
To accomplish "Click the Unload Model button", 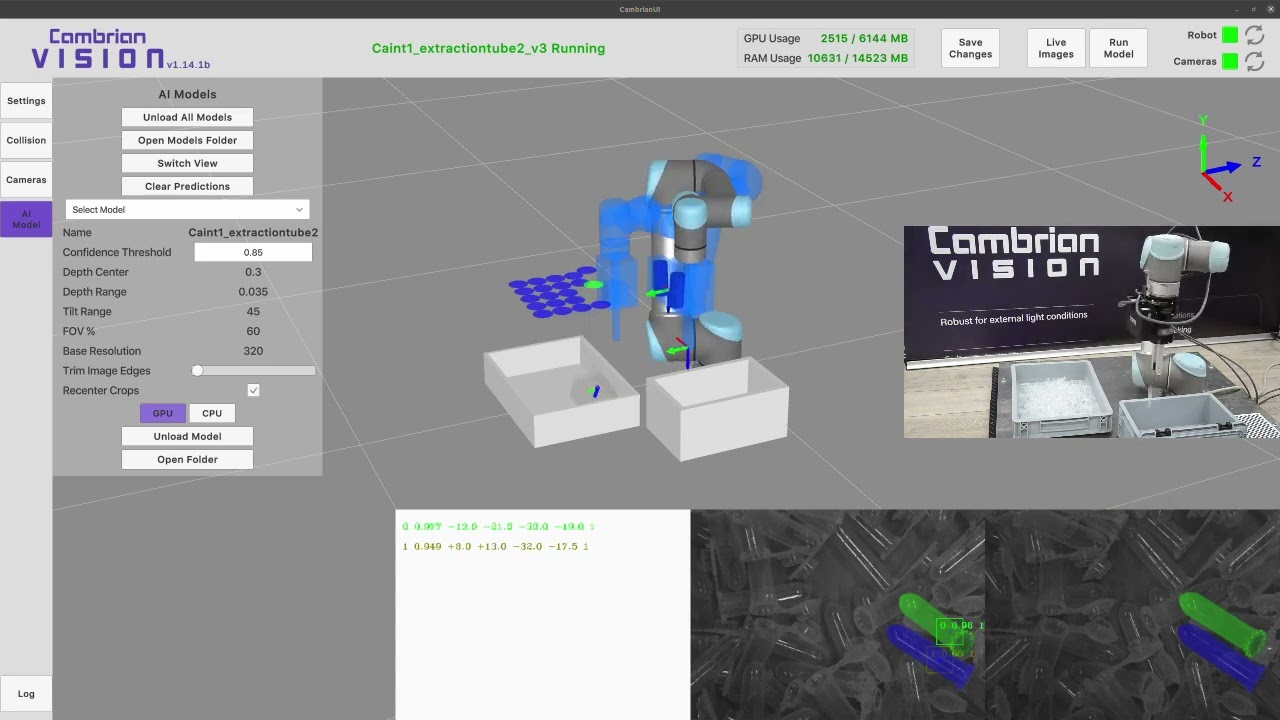I will [187, 436].
